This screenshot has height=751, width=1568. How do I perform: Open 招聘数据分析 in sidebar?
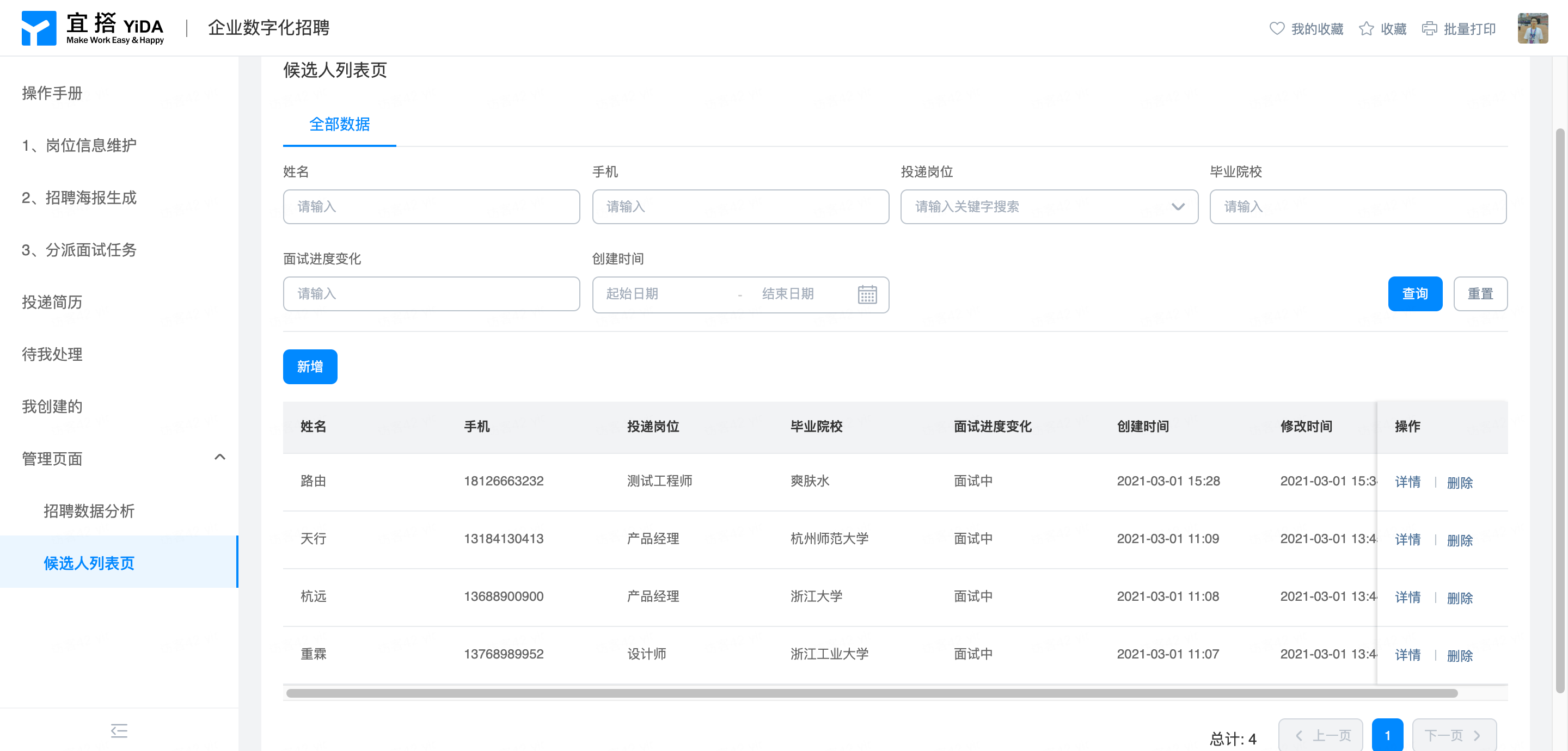tap(89, 511)
